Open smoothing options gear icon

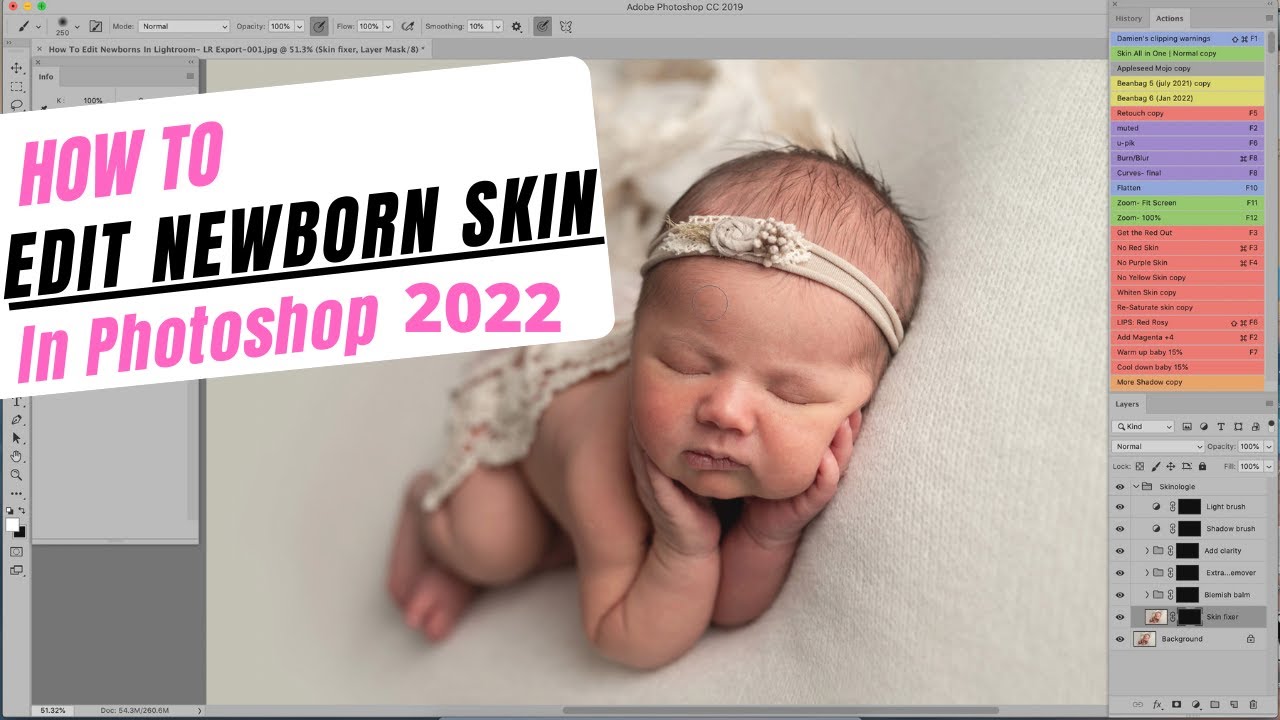(x=516, y=26)
